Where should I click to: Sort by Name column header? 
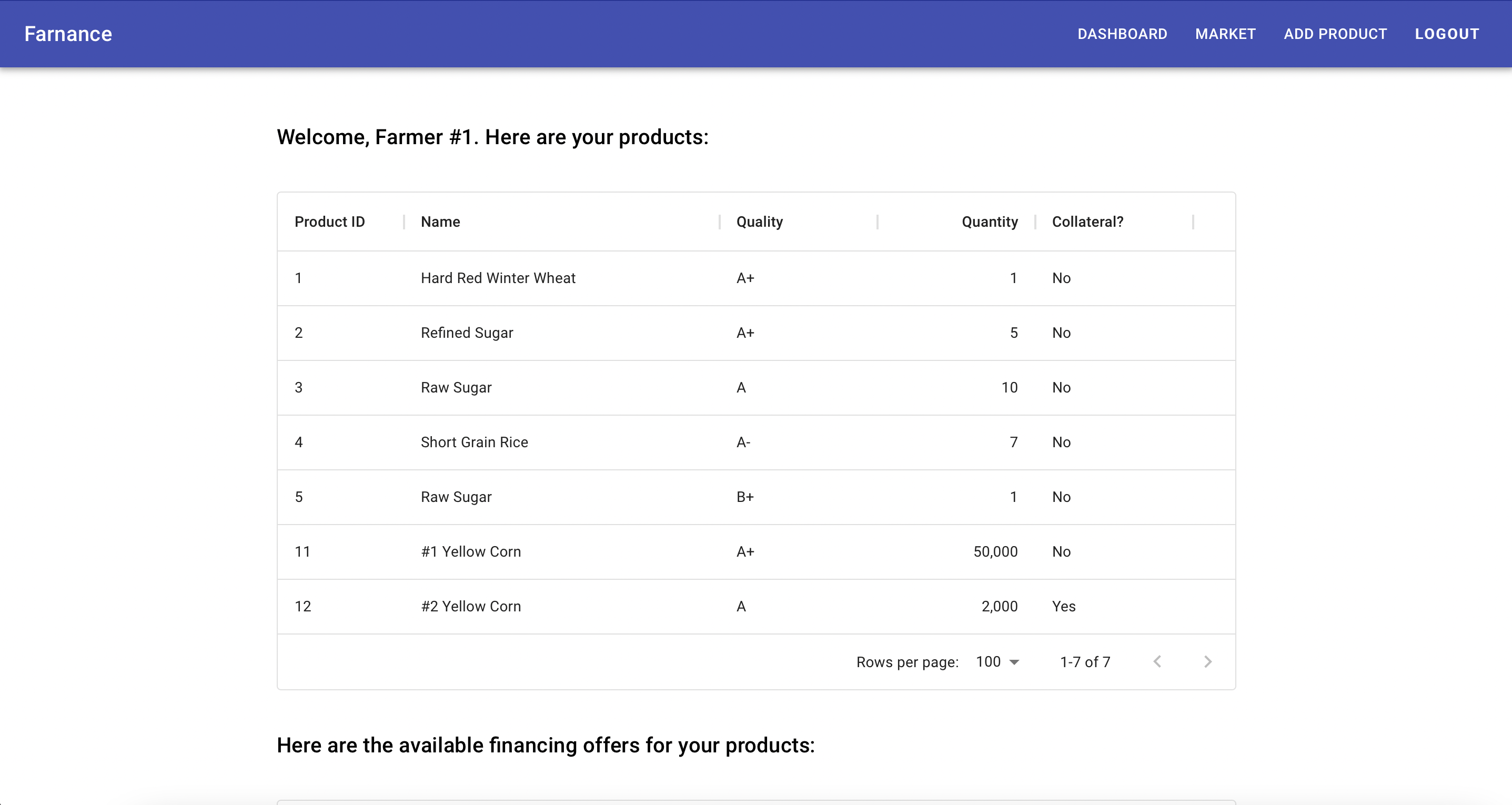click(440, 222)
